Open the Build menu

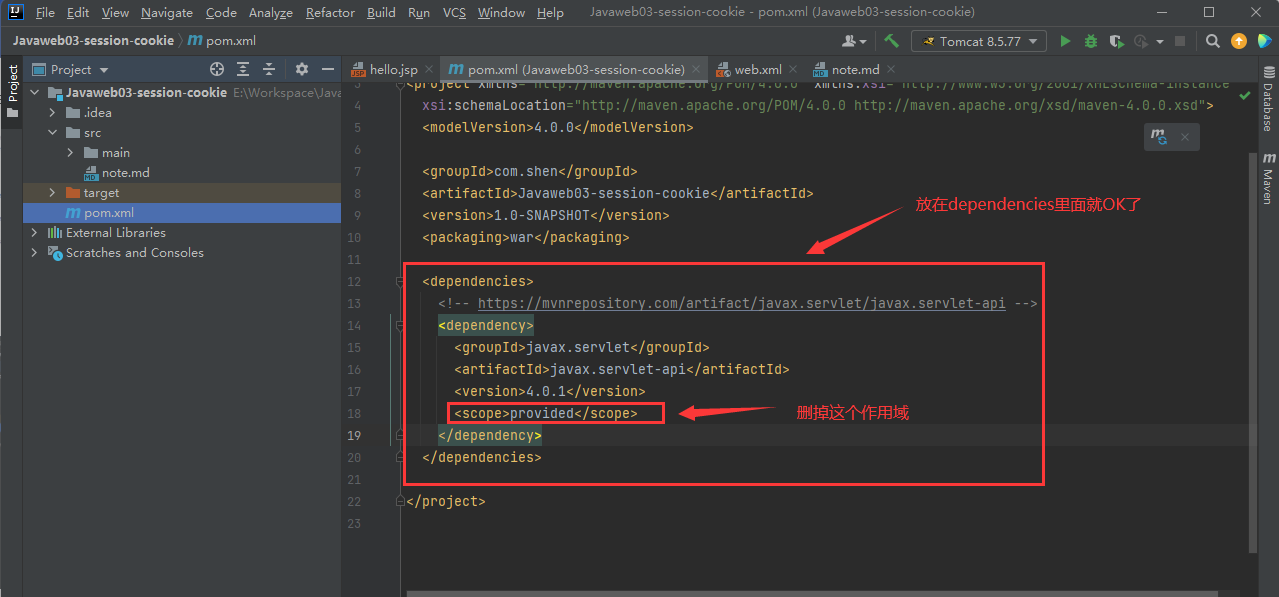pyautogui.click(x=381, y=13)
